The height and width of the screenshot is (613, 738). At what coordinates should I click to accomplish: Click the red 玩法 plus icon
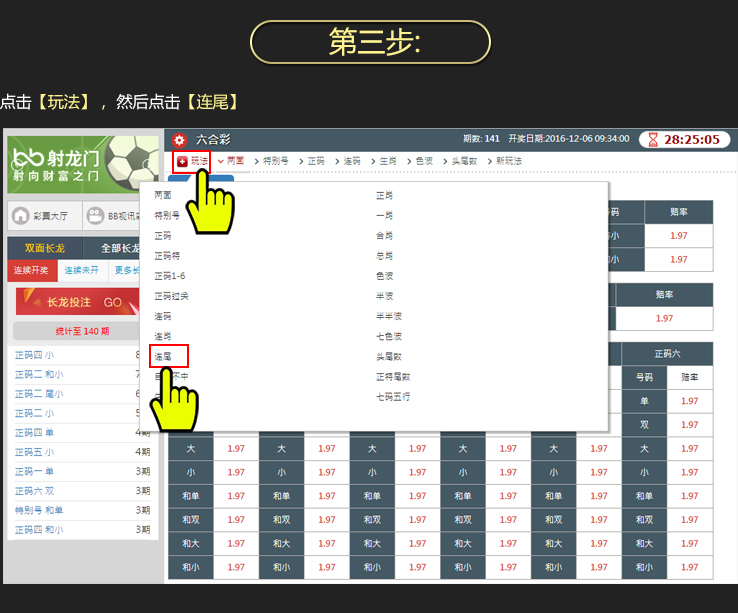tap(182, 161)
